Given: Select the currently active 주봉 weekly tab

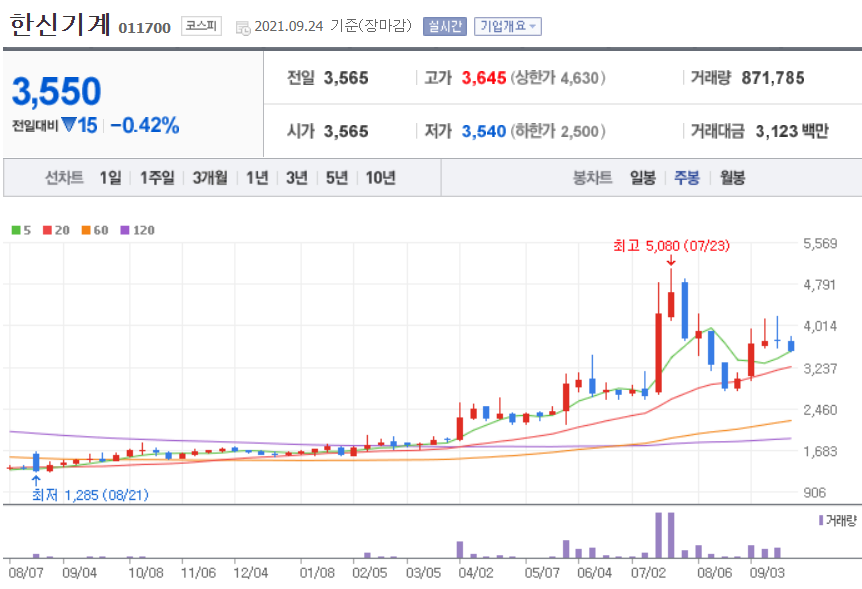Looking at the screenshot, I should (x=686, y=176).
